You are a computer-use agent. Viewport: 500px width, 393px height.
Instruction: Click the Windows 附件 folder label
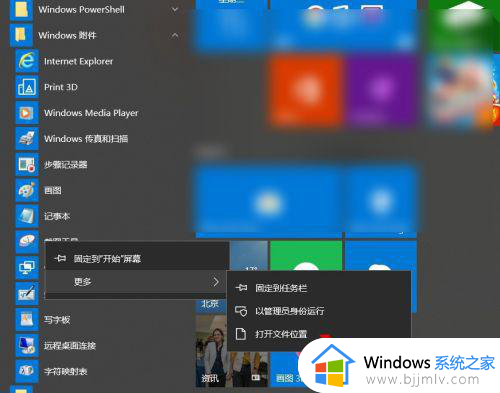67,35
